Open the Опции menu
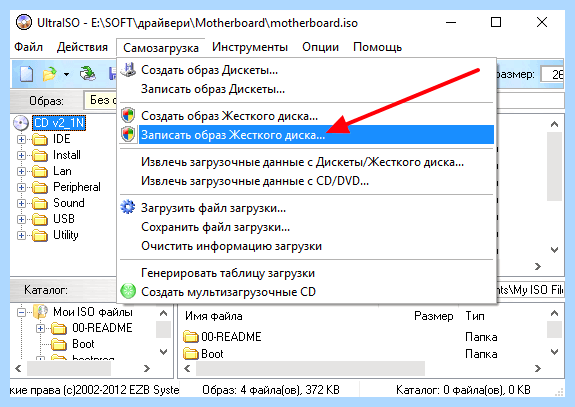Viewport: 575px width, 407px height. (320, 47)
